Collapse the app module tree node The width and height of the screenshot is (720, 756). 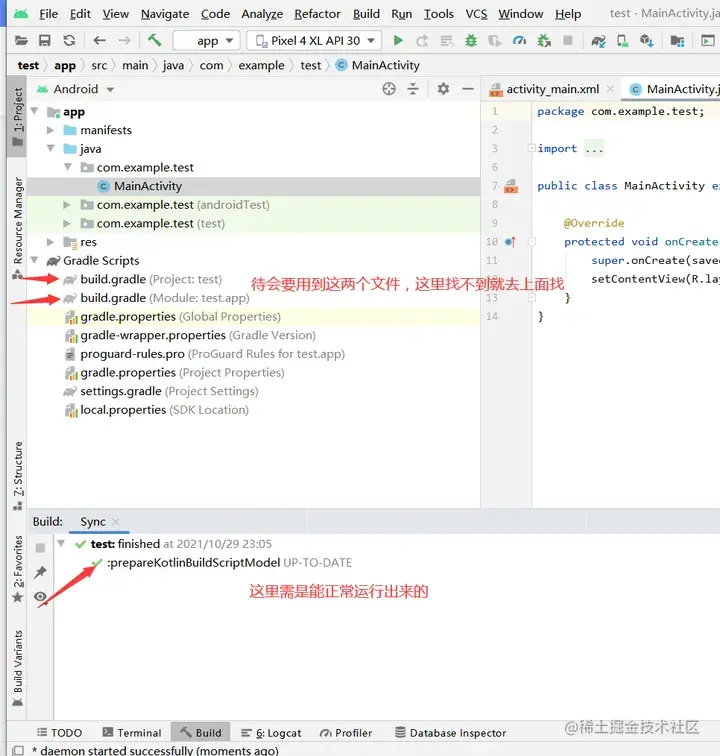tap(35, 111)
